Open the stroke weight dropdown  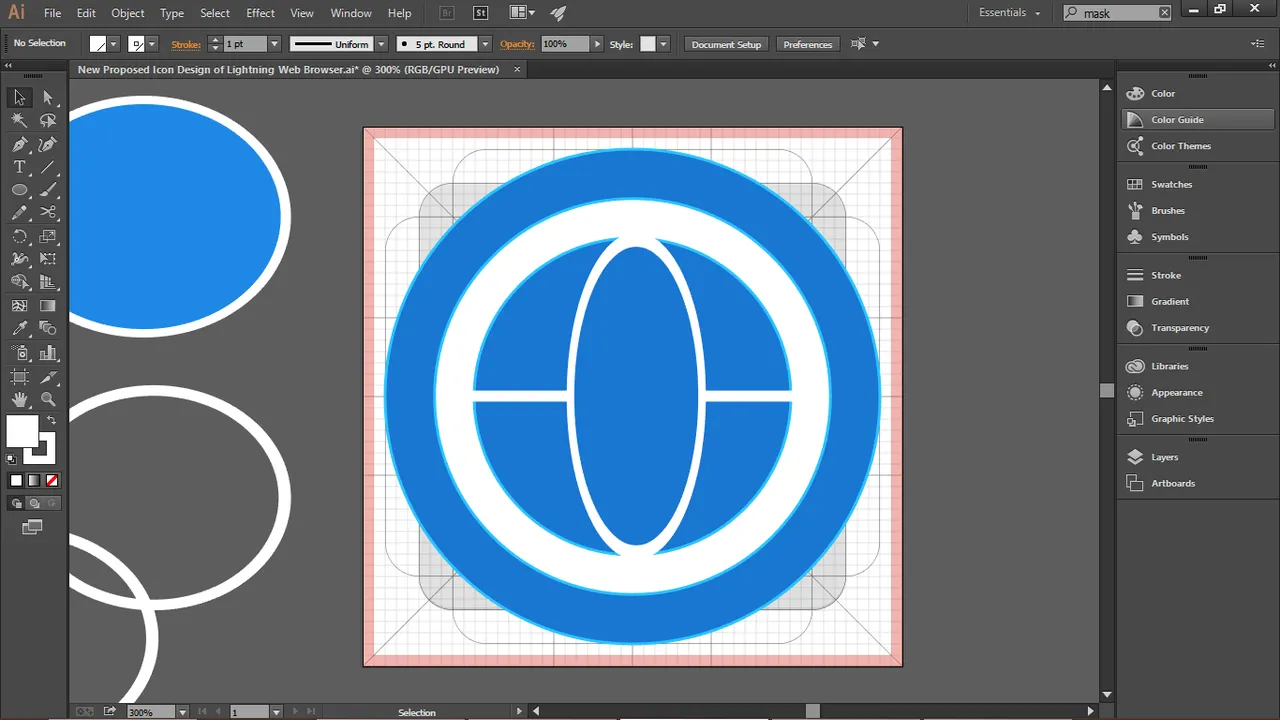coord(274,44)
